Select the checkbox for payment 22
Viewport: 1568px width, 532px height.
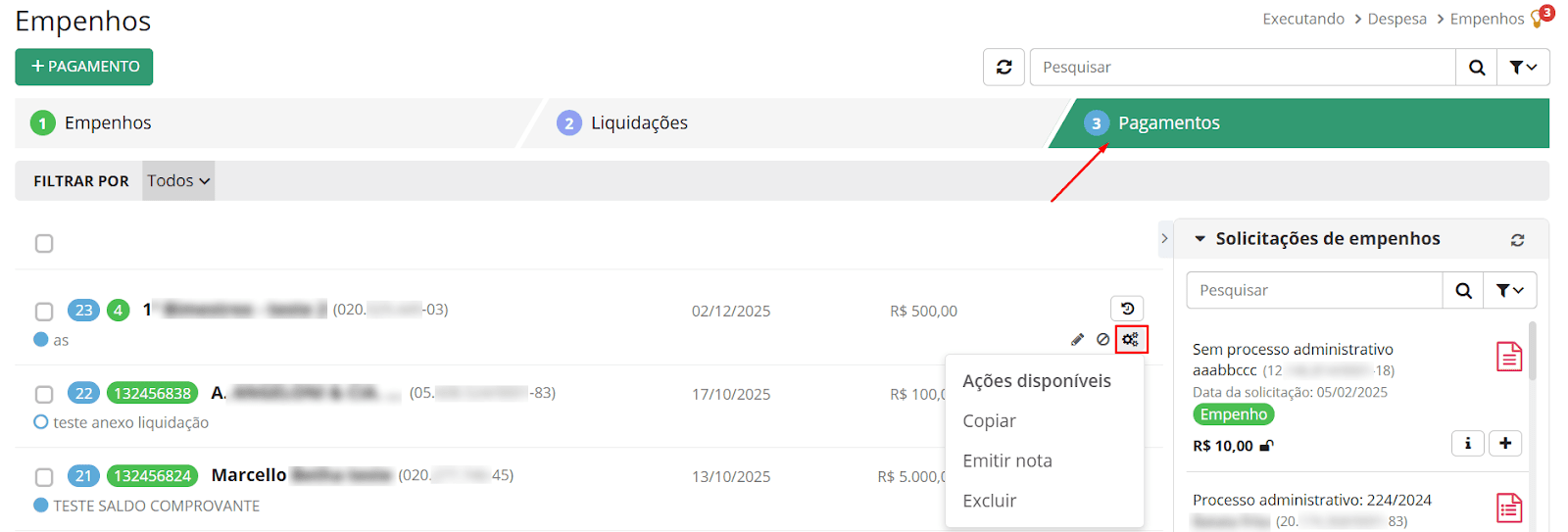(44, 394)
